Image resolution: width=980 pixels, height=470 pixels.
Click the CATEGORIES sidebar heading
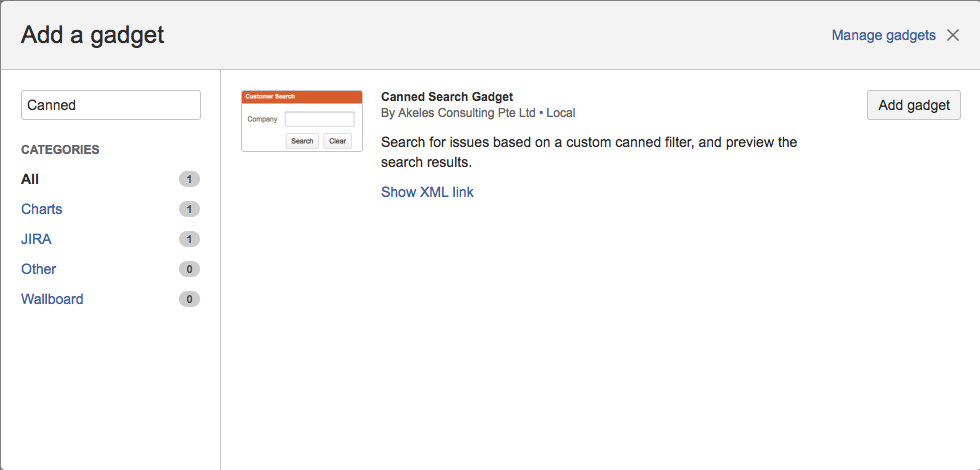point(60,150)
